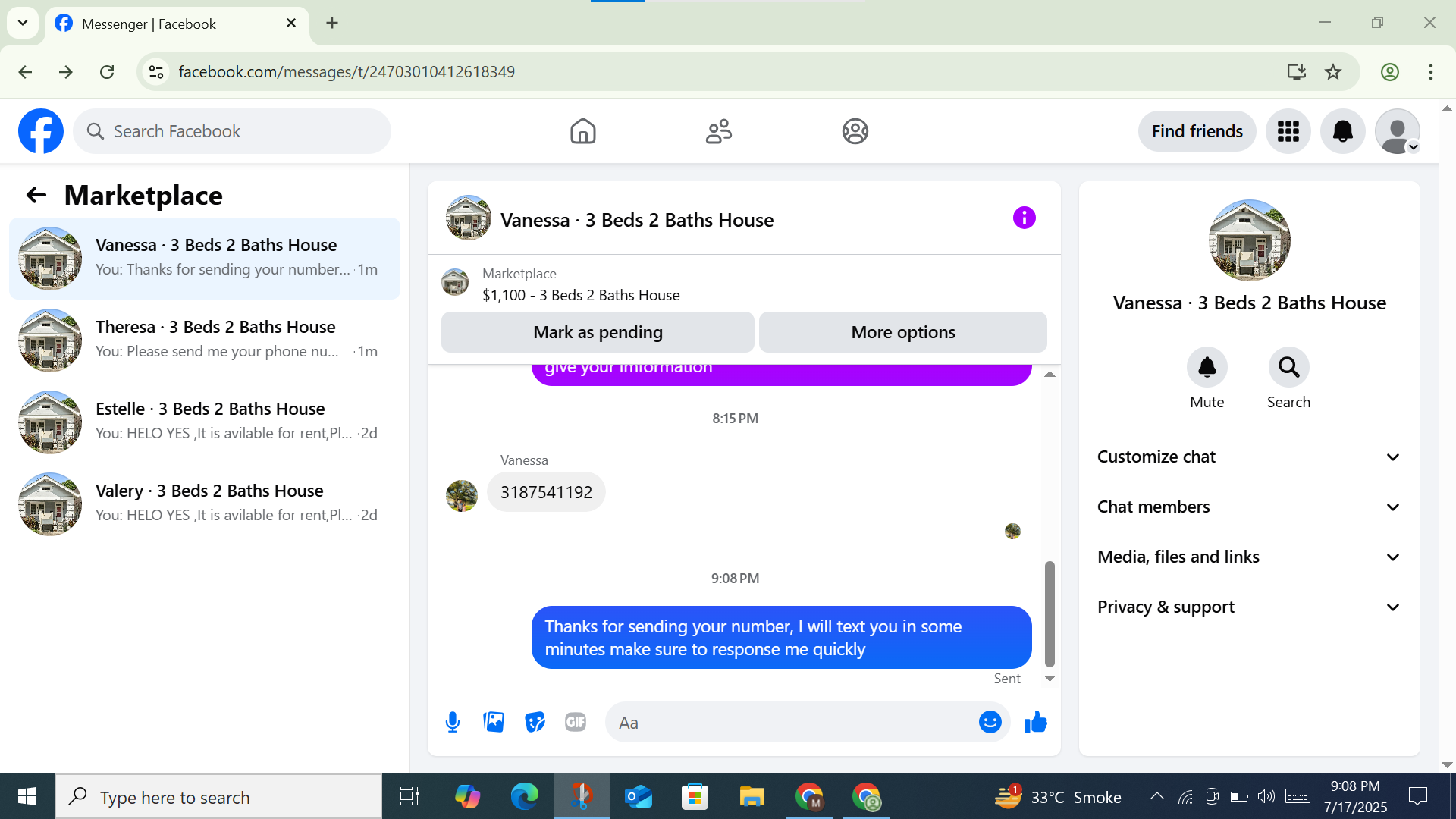Install app icon in address bar
1456x819 pixels.
(1296, 72)
